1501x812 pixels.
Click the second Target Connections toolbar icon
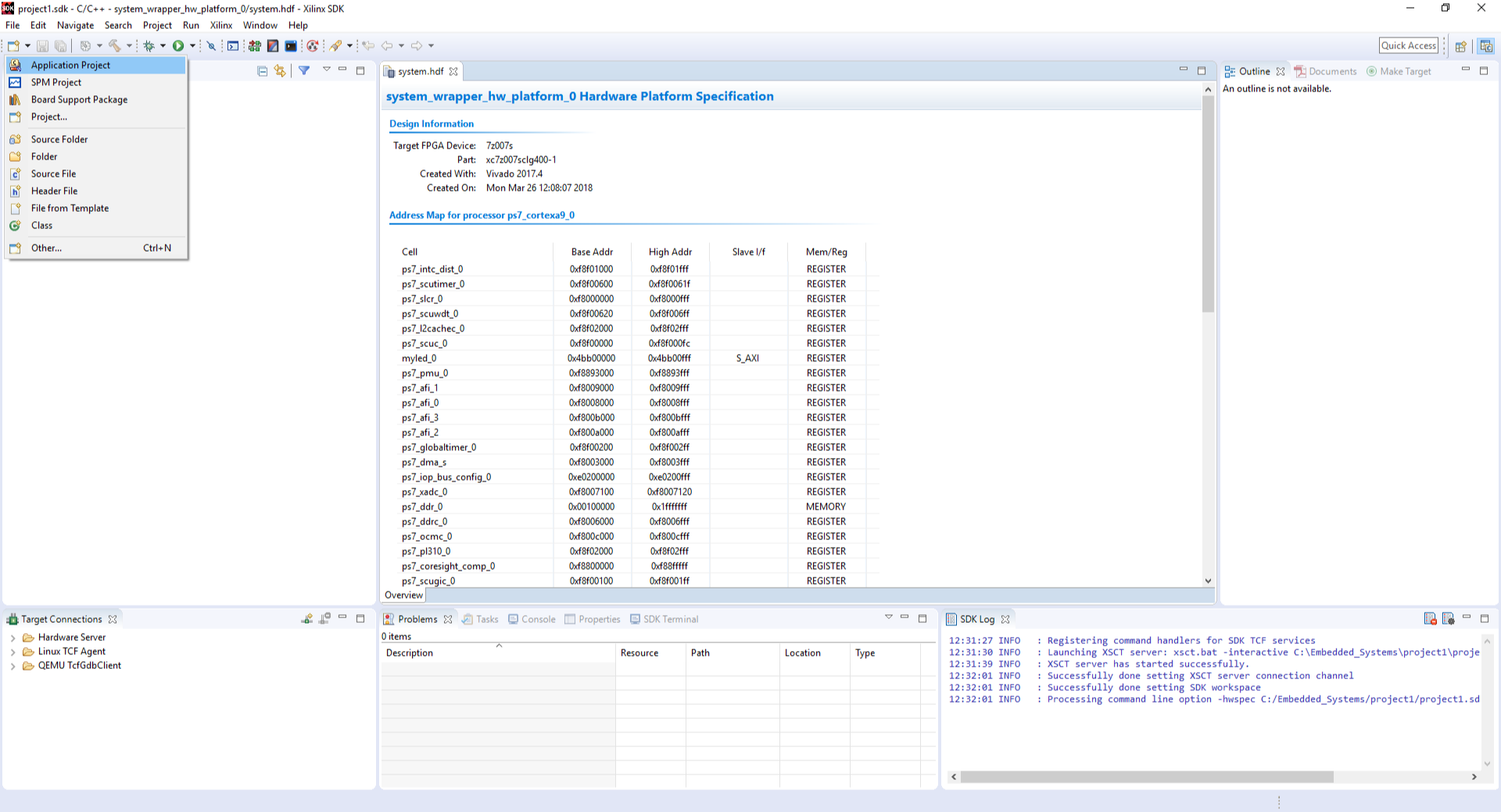point(325,618)
